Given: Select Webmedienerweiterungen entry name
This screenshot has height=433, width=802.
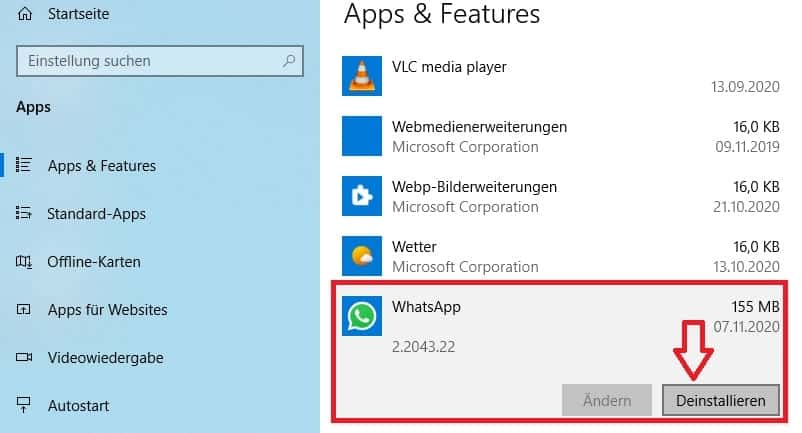Looking at the screenshot, I should [x=479, y=127].
